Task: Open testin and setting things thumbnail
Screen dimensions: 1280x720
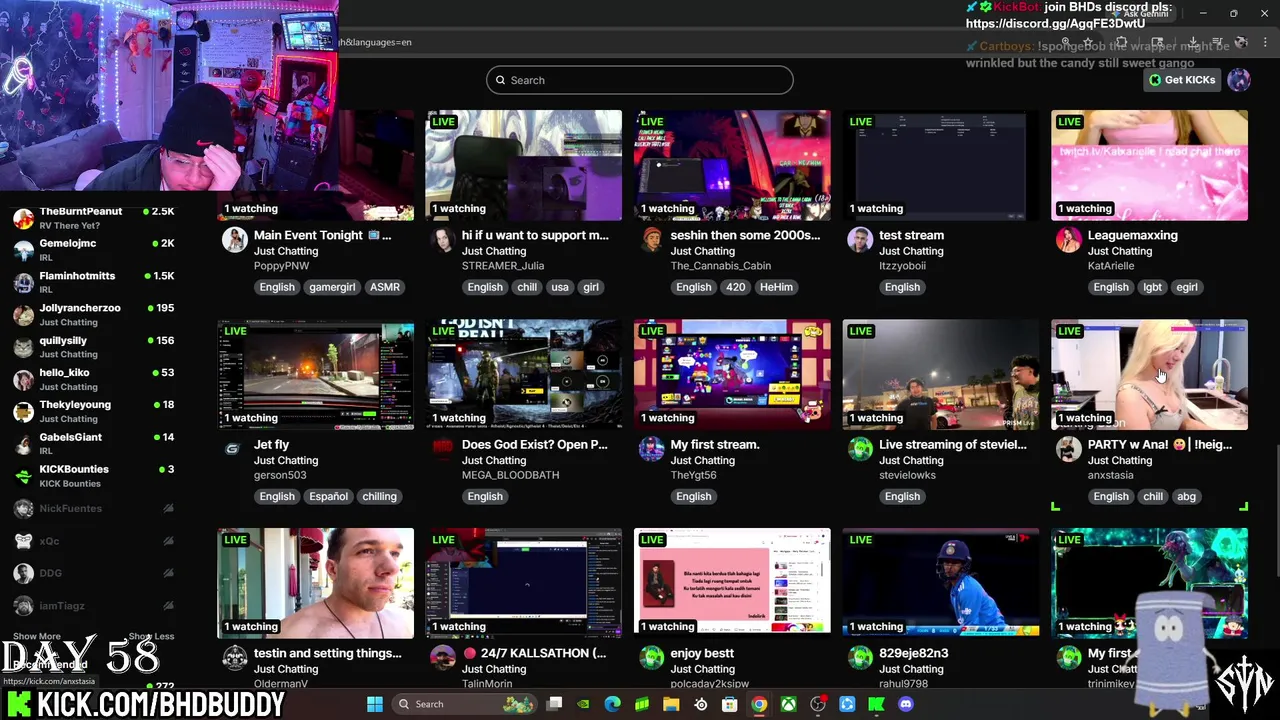Action: (x=316, y=583)
